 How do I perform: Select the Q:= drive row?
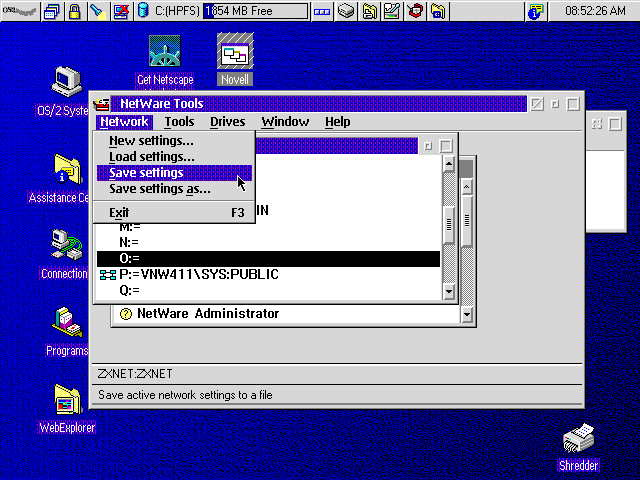(x=269, y=290)
